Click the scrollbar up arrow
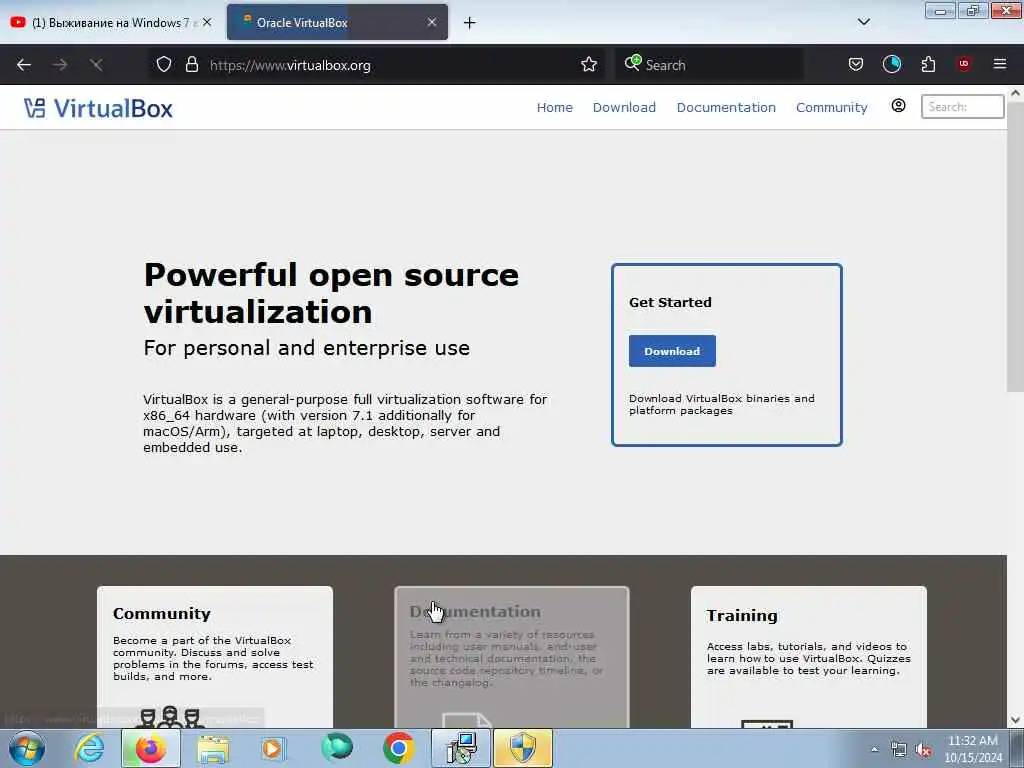Image resolution: width=1024 pixels, height=768 pixels. coord(1015,93)
